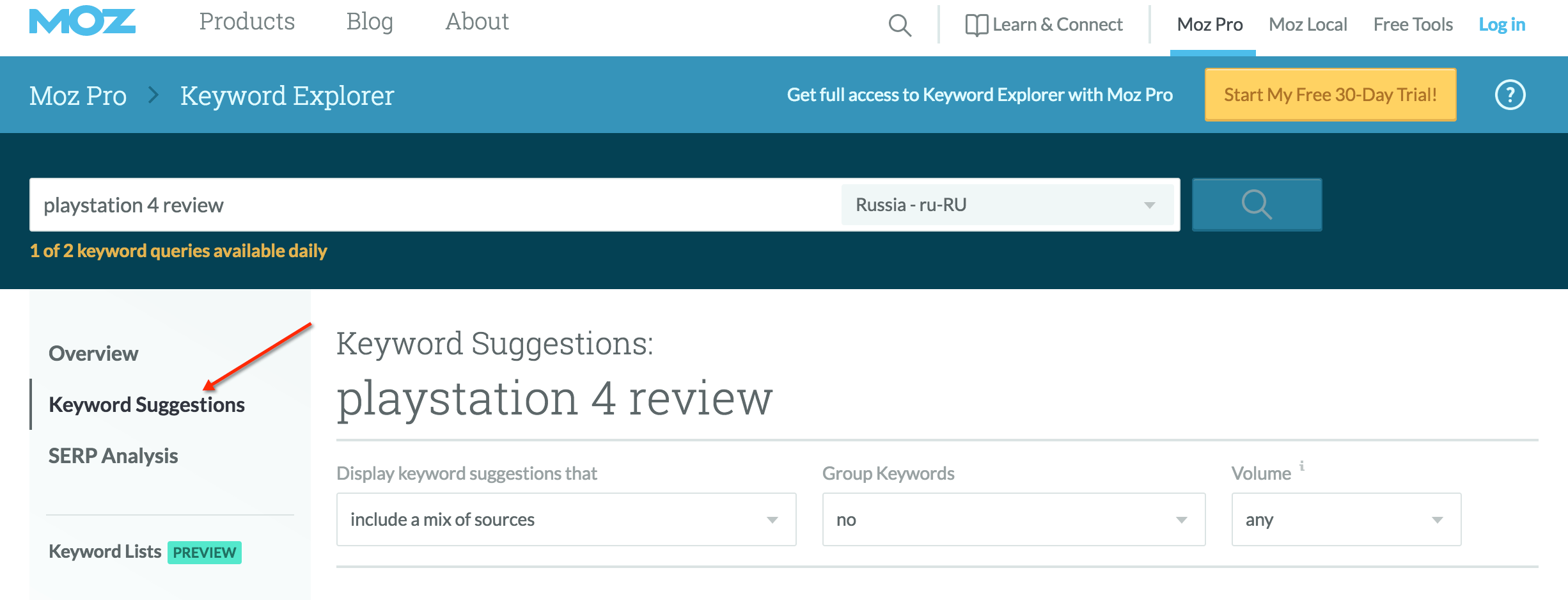Viewport: 1568px width, 600px height.
Task: Click the breadcrumb chevron after Moz Pro
Action: coord(153,95)
